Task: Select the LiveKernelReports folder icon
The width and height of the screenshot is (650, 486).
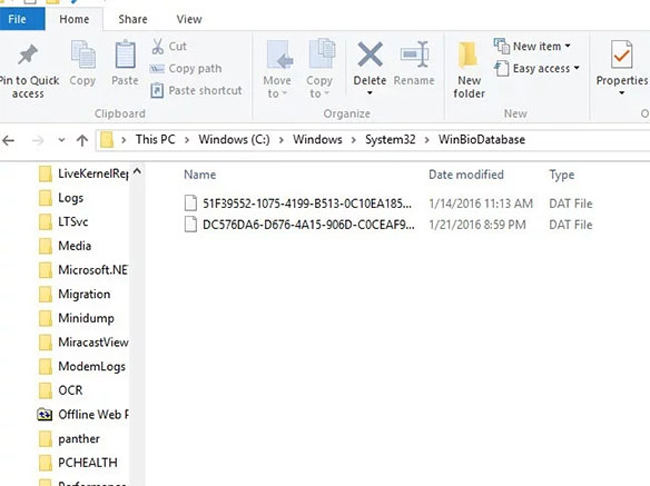Action: [45, 174]
